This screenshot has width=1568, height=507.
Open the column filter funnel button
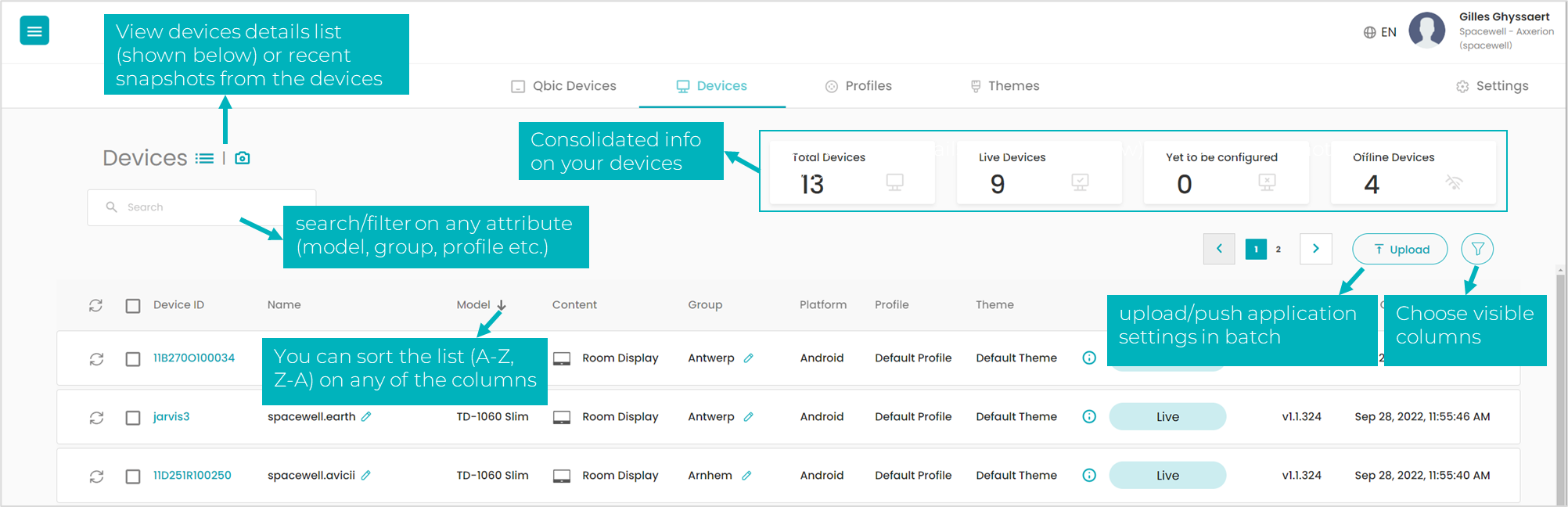pos(1477,249)
